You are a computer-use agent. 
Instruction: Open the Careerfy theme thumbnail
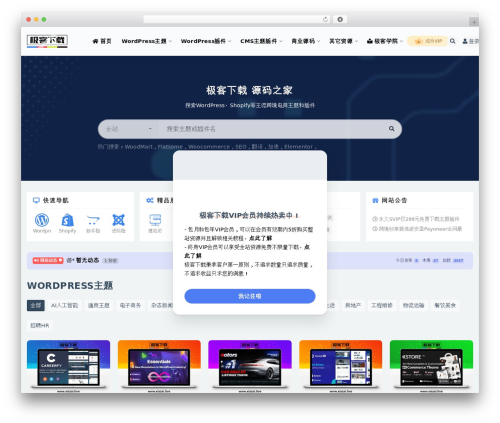(x=68, y=366)
